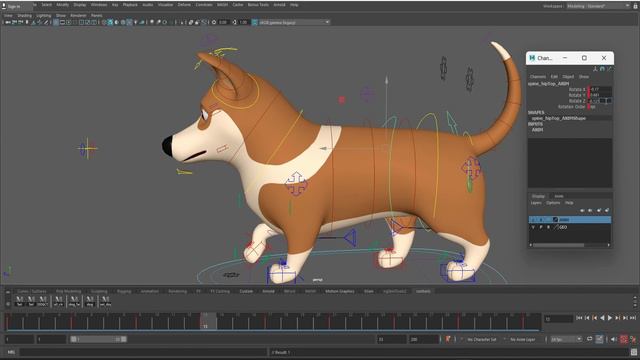Play animation backwards

tap(602, 318)
